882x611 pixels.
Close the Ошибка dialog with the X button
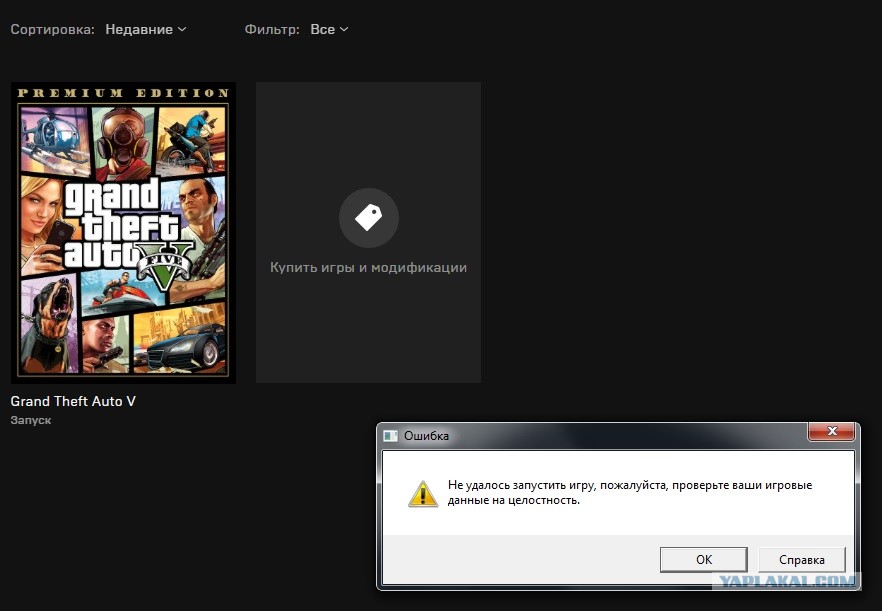[x=832, y=432]
